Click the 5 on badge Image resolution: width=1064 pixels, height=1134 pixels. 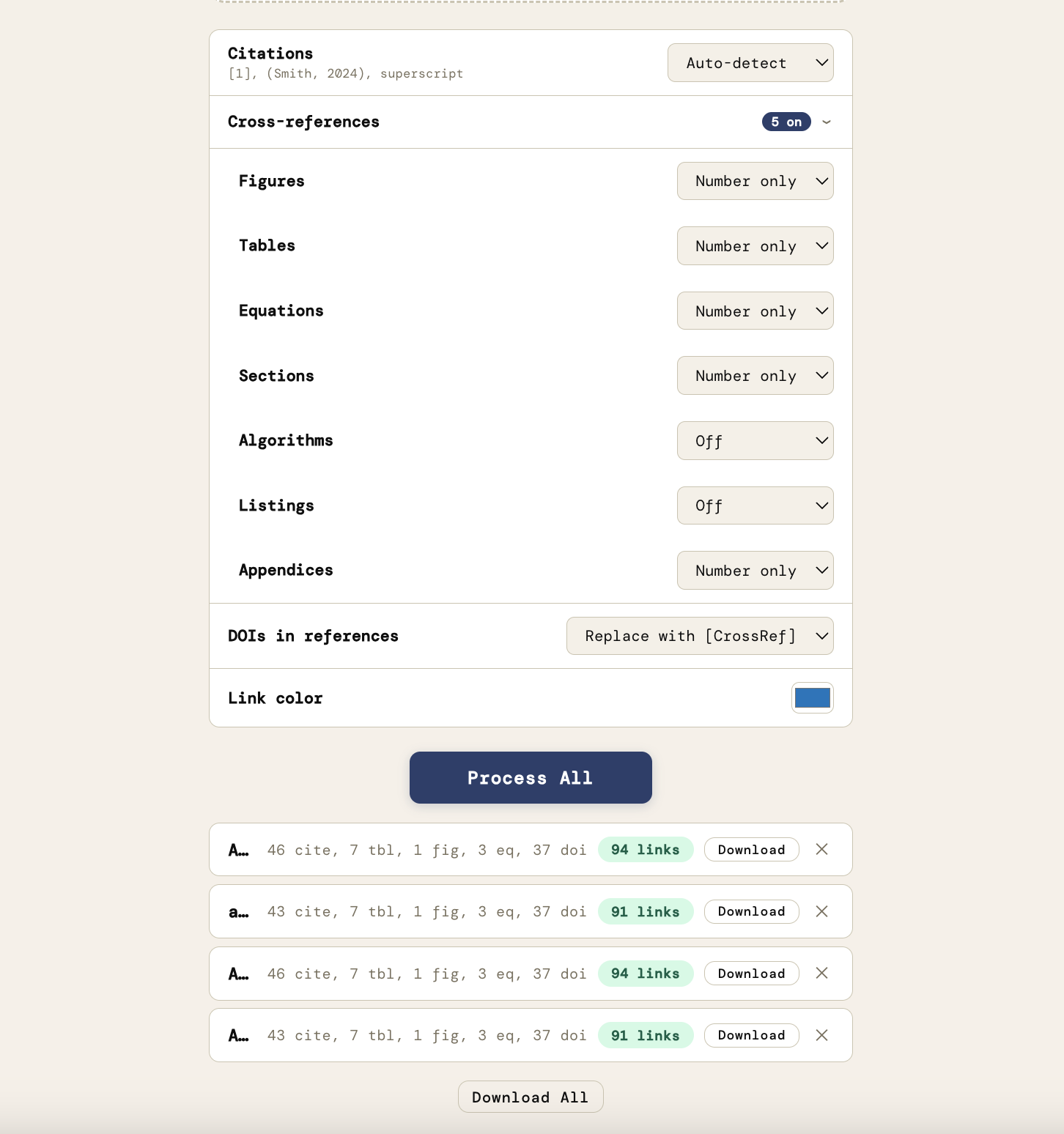point(786,122)
